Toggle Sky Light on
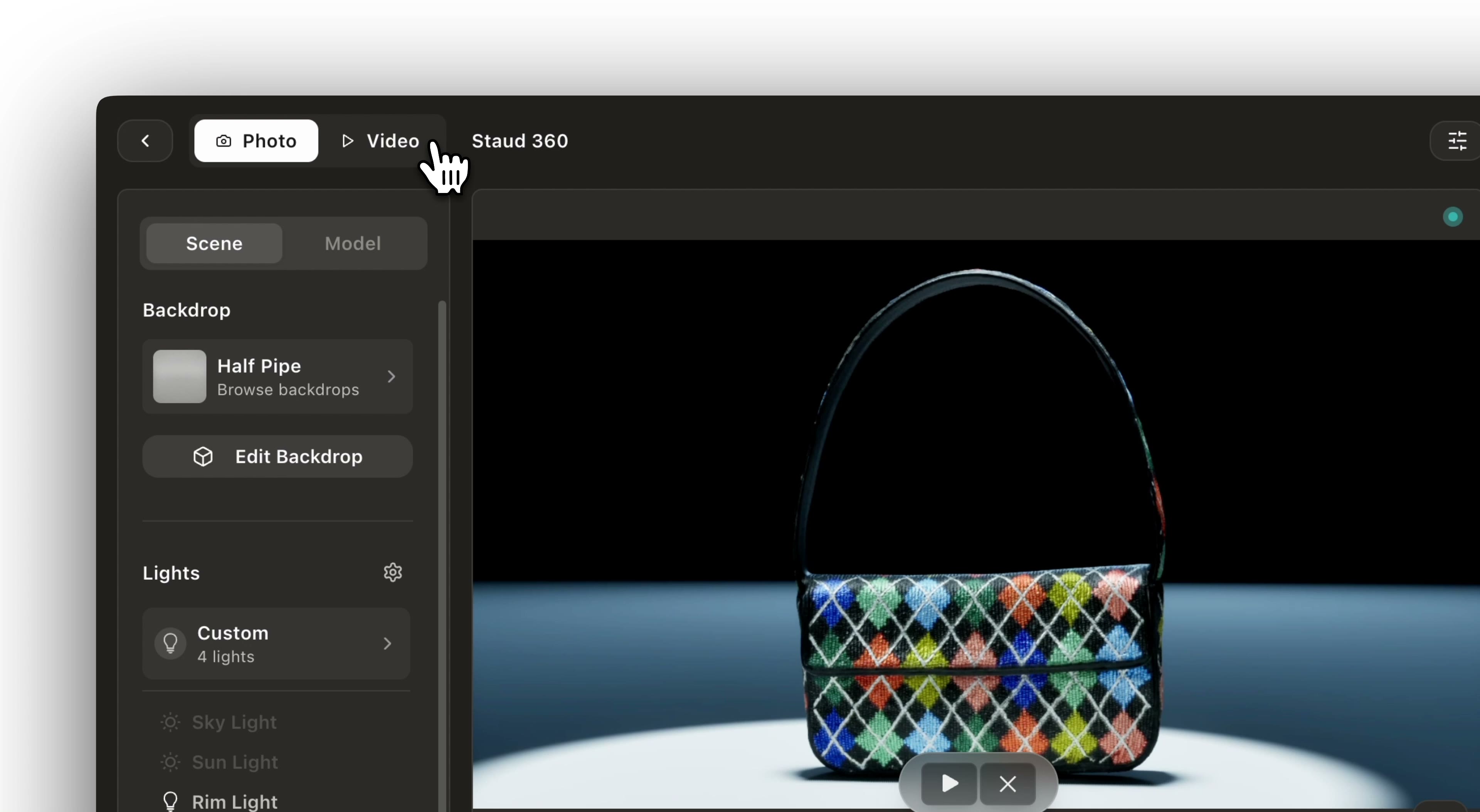 tap(234, 722)
